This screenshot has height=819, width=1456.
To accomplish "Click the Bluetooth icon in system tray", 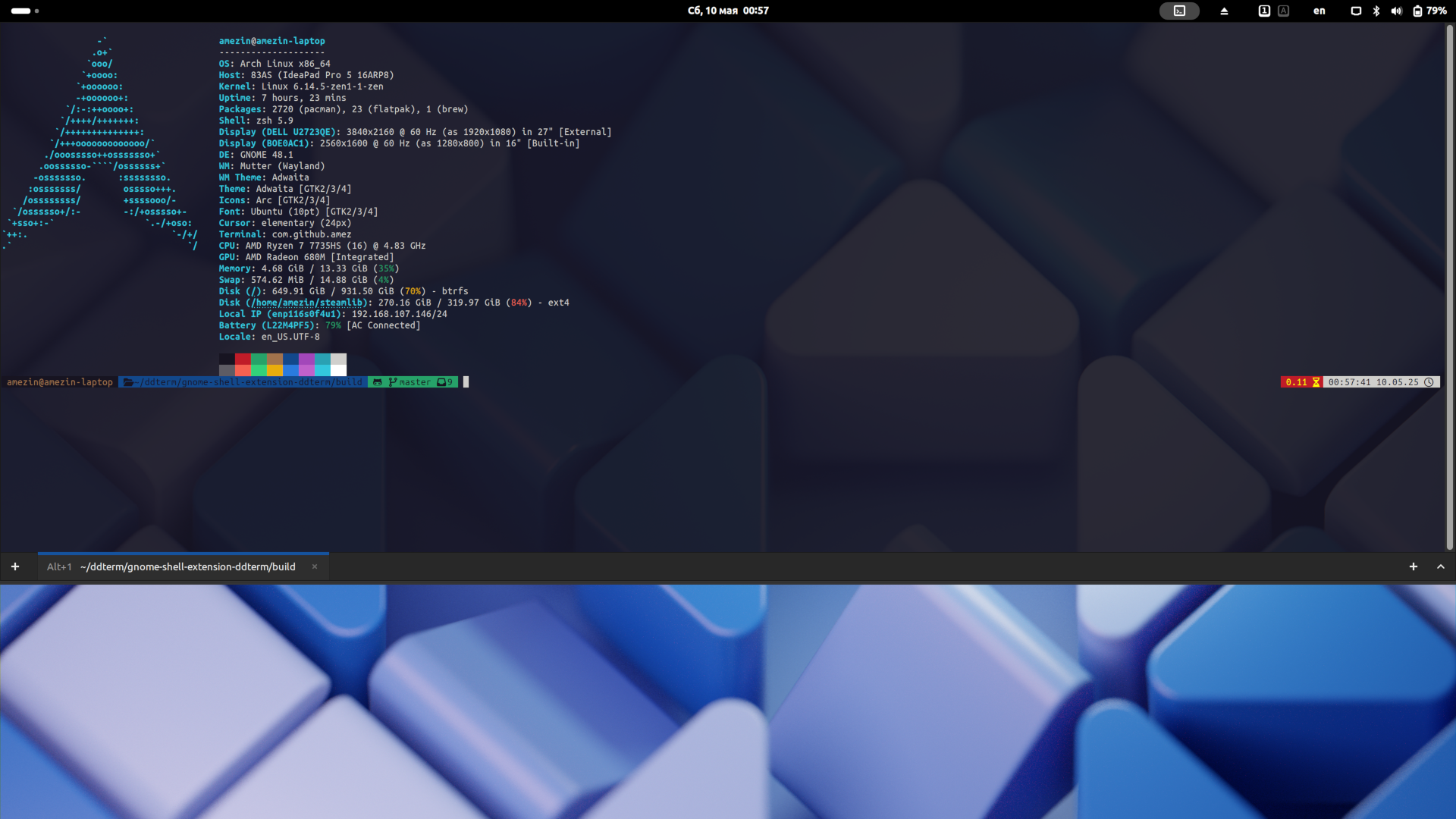I will point(1376,11).
